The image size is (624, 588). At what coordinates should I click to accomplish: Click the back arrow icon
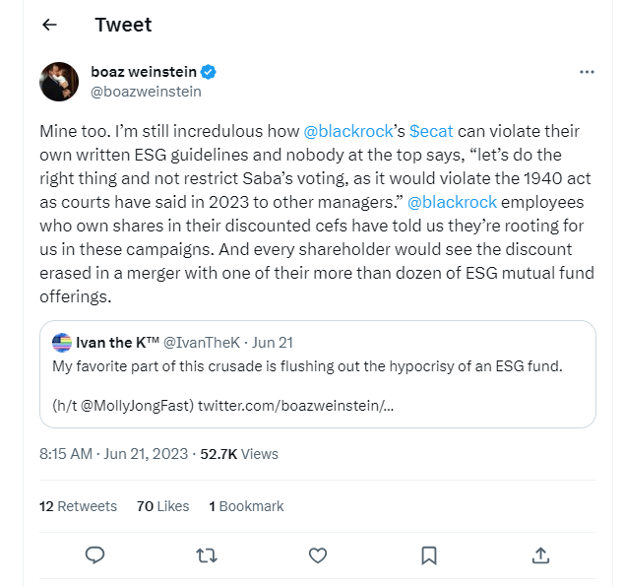(x=50, y=25)
